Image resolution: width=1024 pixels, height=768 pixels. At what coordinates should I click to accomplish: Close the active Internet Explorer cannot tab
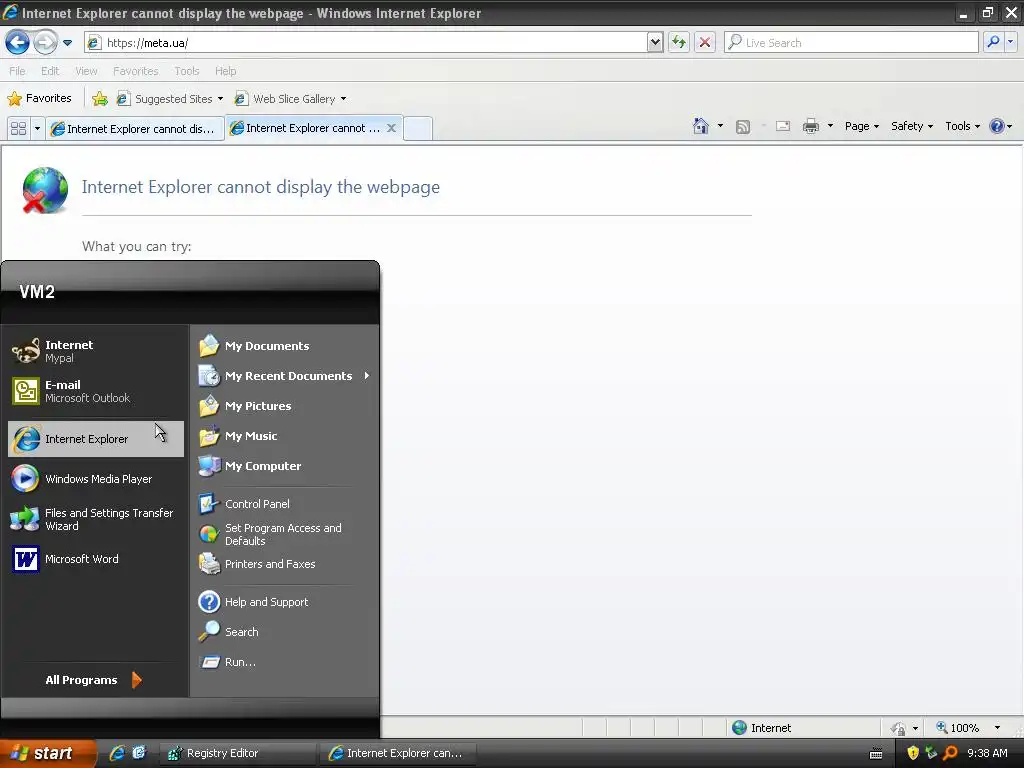pos(391,128)
